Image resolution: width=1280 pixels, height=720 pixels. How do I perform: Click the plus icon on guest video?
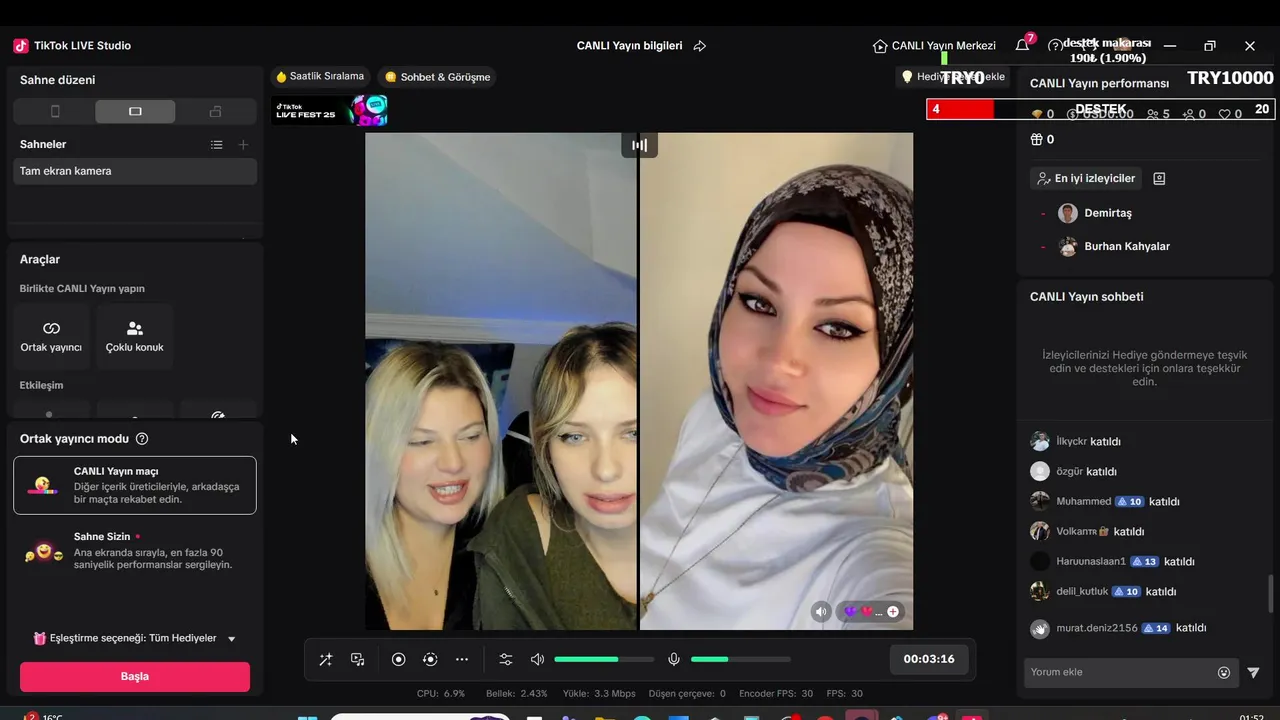pyautogui.click(x=893, y=612)
